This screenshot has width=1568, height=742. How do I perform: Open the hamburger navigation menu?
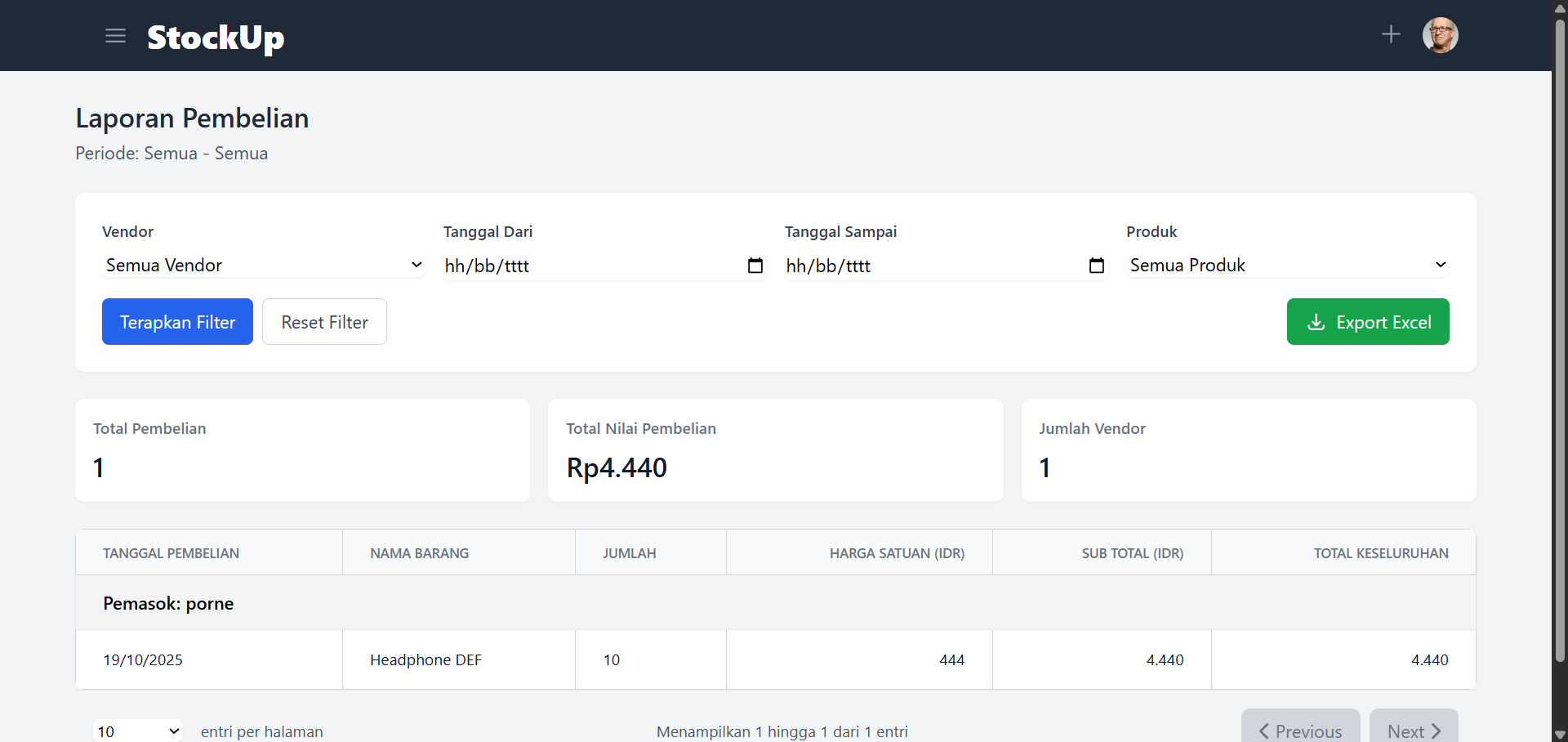[115, 35]
